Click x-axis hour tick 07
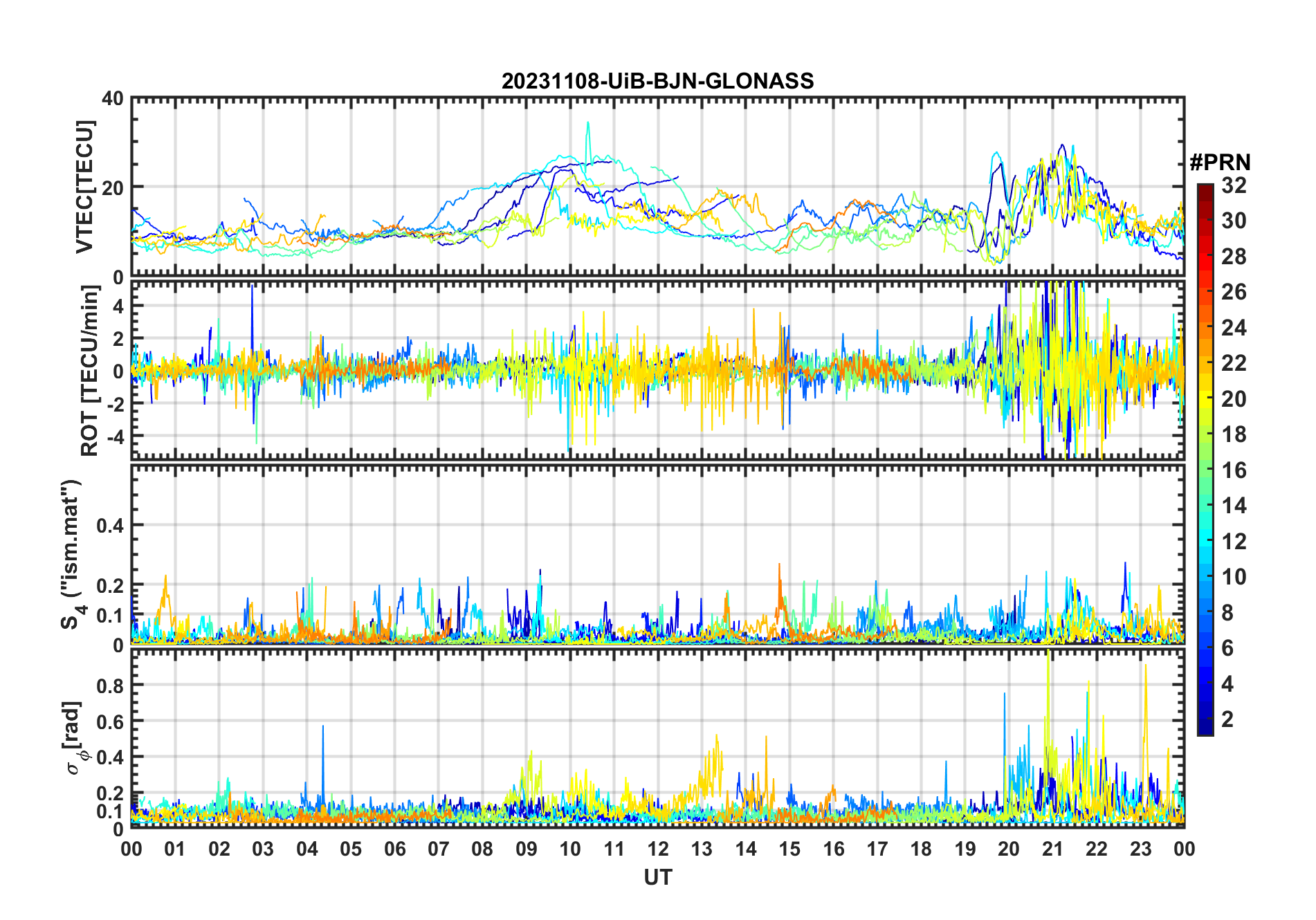This screenshot has height=920, width=1316. [x=439, y=849]
